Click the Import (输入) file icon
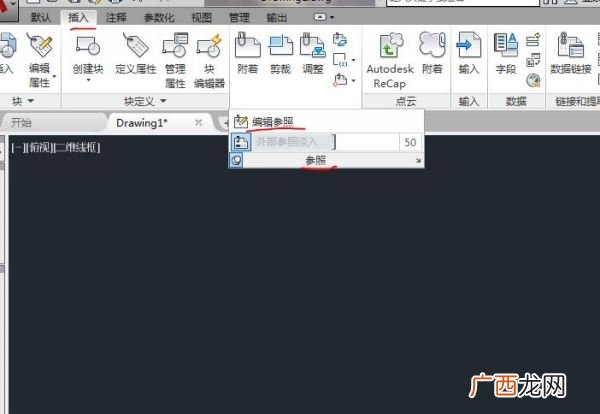The height and width of the screenshot is (414, 600). (x=469, y=45)
